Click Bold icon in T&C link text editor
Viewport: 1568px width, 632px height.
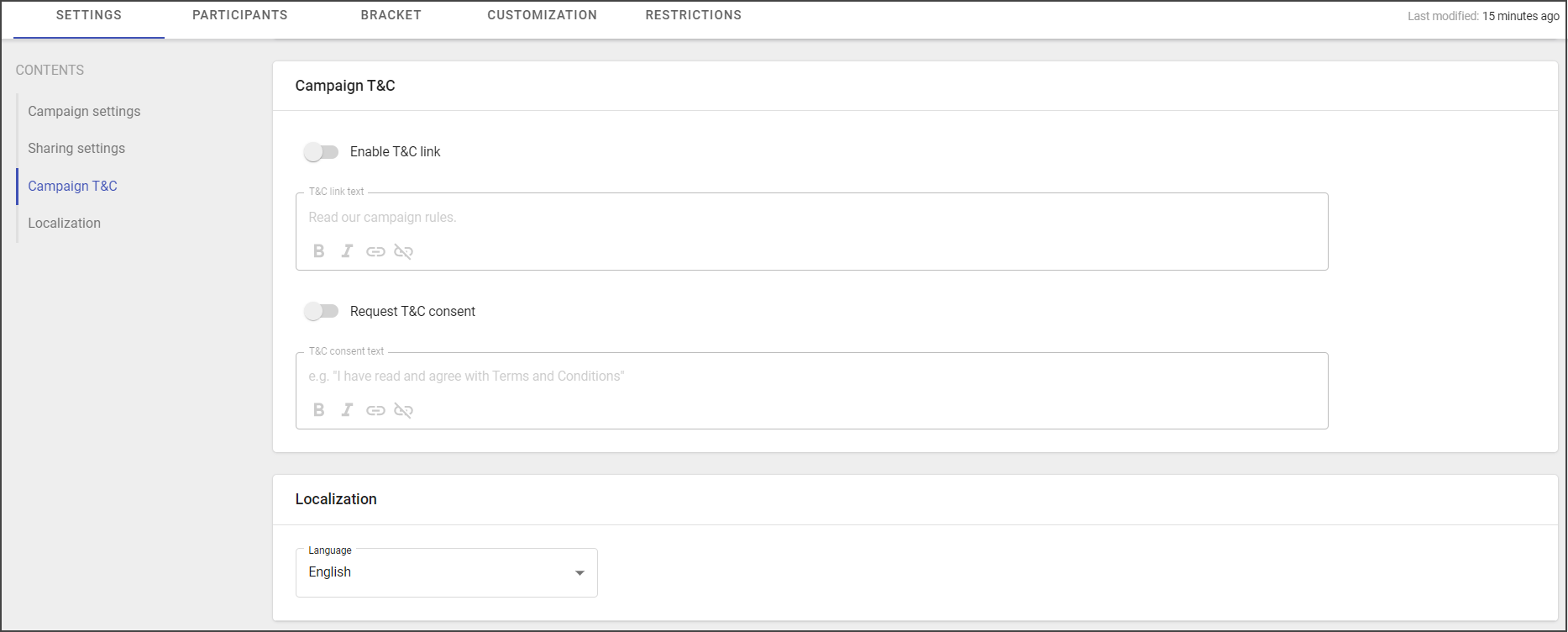(x=319, y=251)
